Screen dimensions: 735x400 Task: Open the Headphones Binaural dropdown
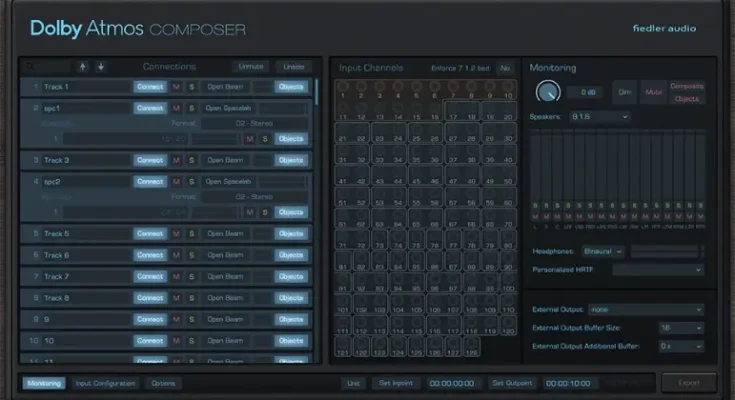pyautogui.click(x=605, y=251)
